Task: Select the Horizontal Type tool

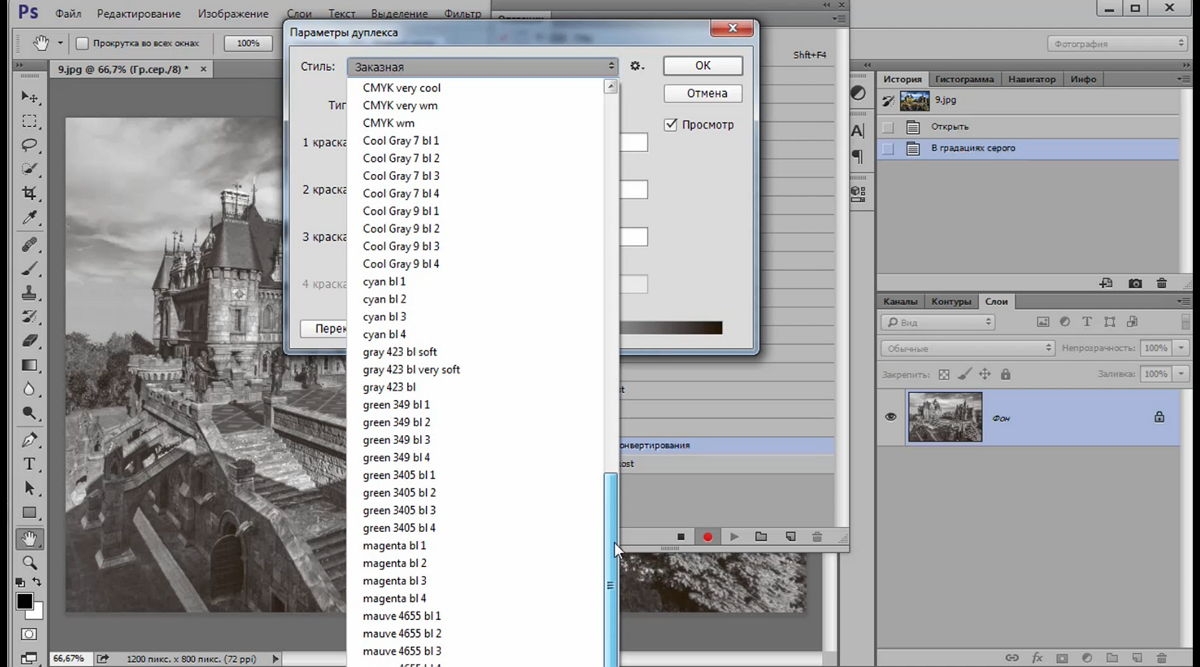Action: coord(30,464)
